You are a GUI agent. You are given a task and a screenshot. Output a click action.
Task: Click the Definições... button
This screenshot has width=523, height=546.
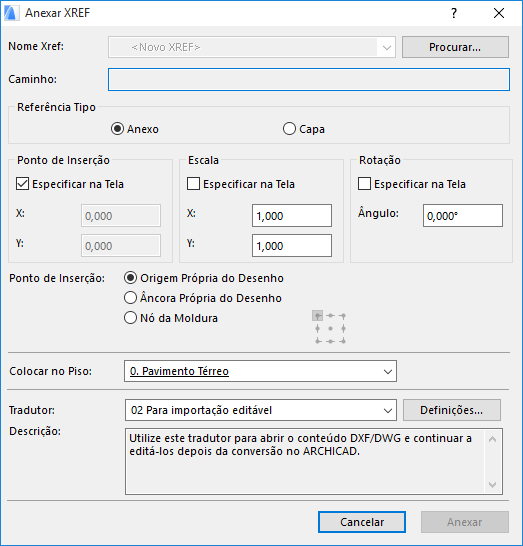pos(452,410)
